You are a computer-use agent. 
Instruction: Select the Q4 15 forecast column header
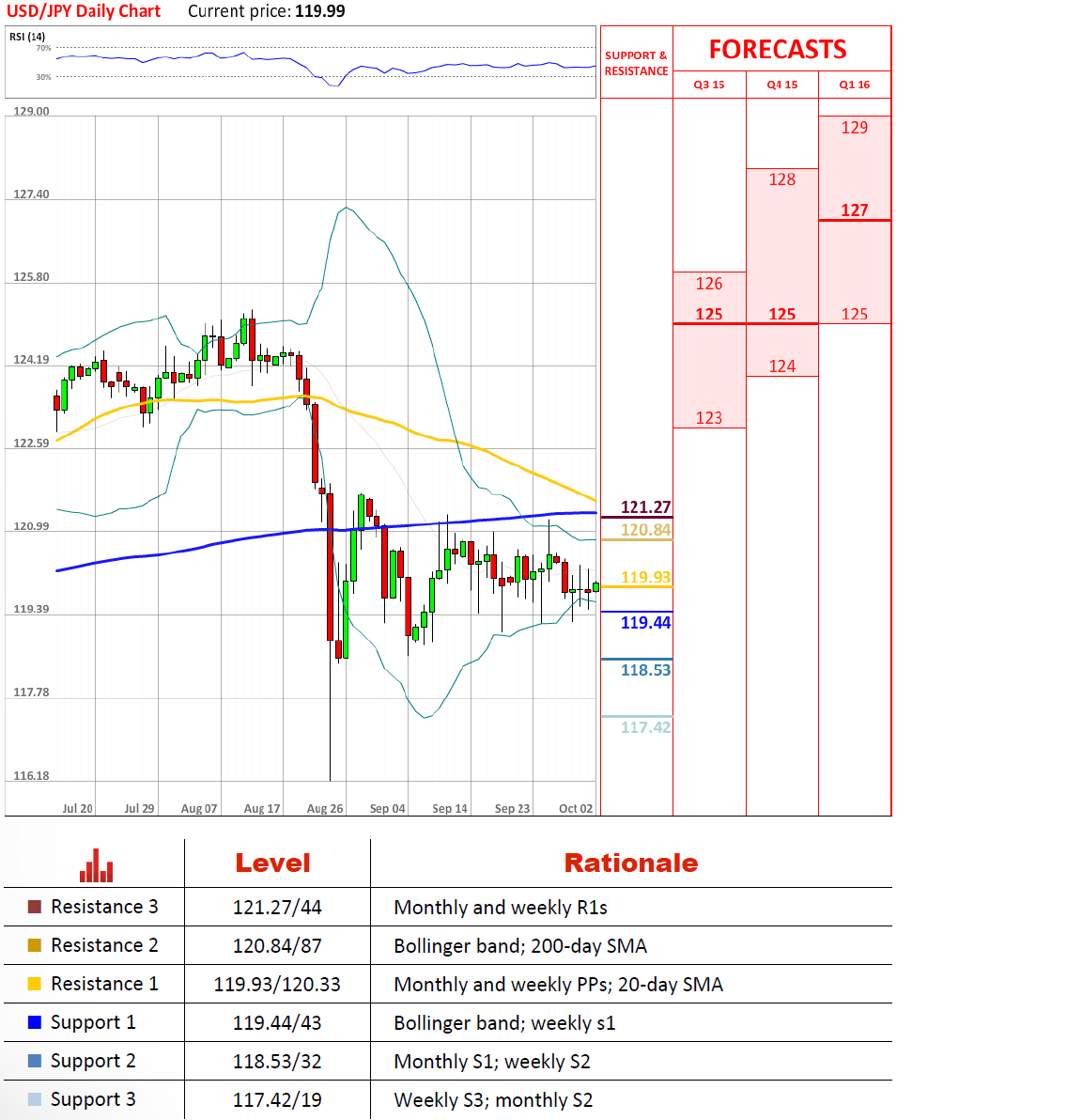pos(782,85)
